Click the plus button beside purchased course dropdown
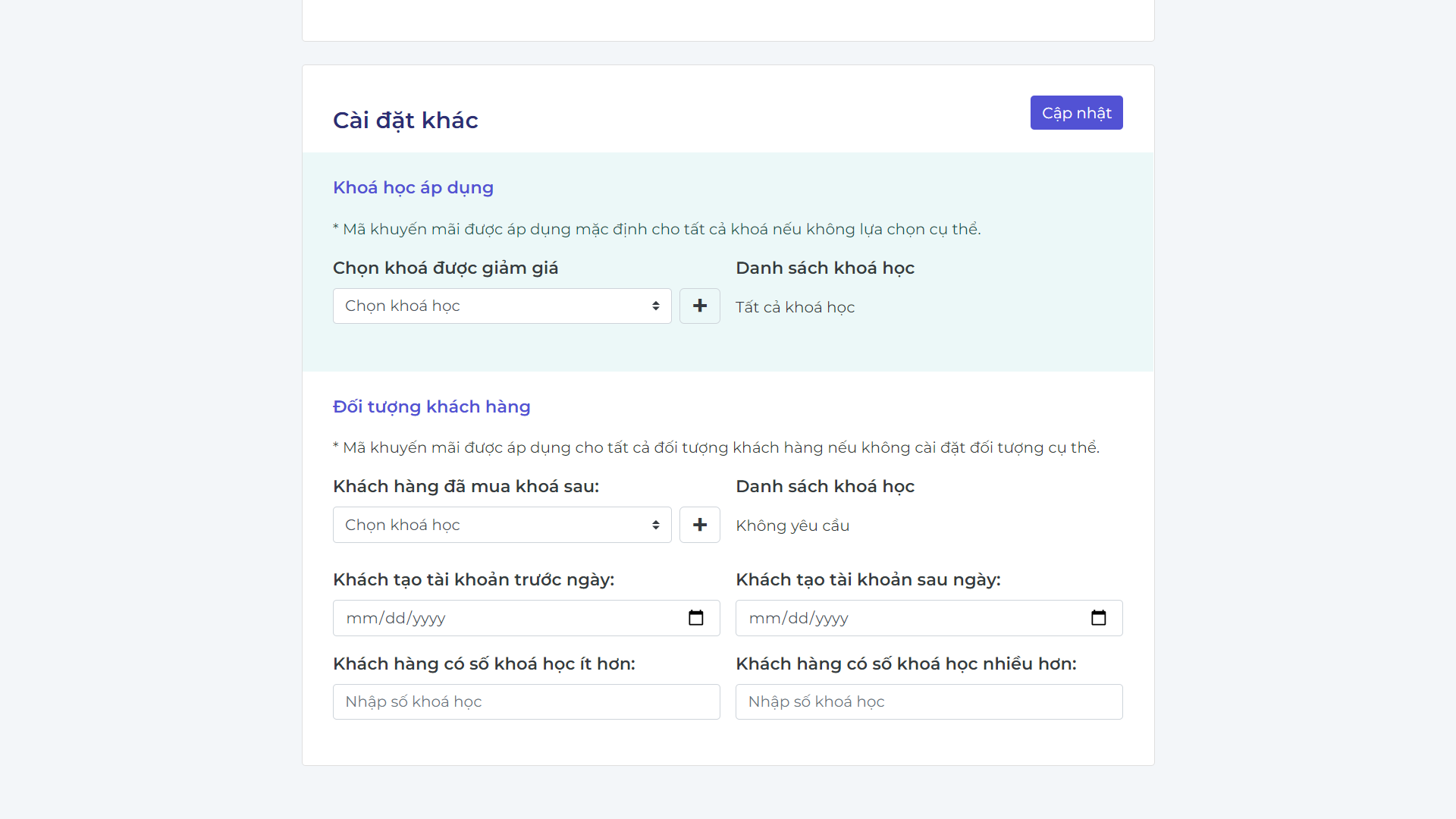 (699, 525)
